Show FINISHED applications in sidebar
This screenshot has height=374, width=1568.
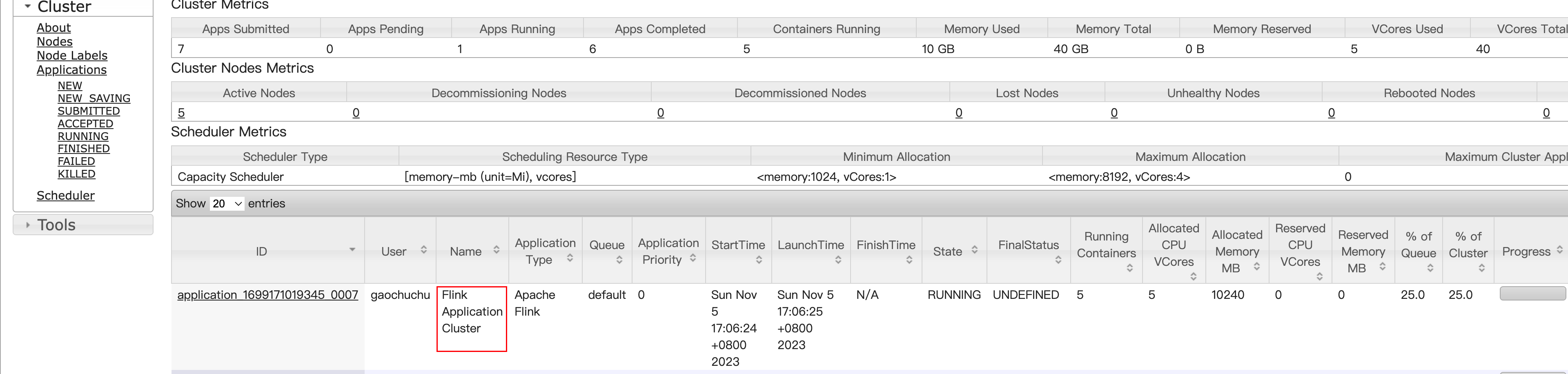(x=83, y=149)
